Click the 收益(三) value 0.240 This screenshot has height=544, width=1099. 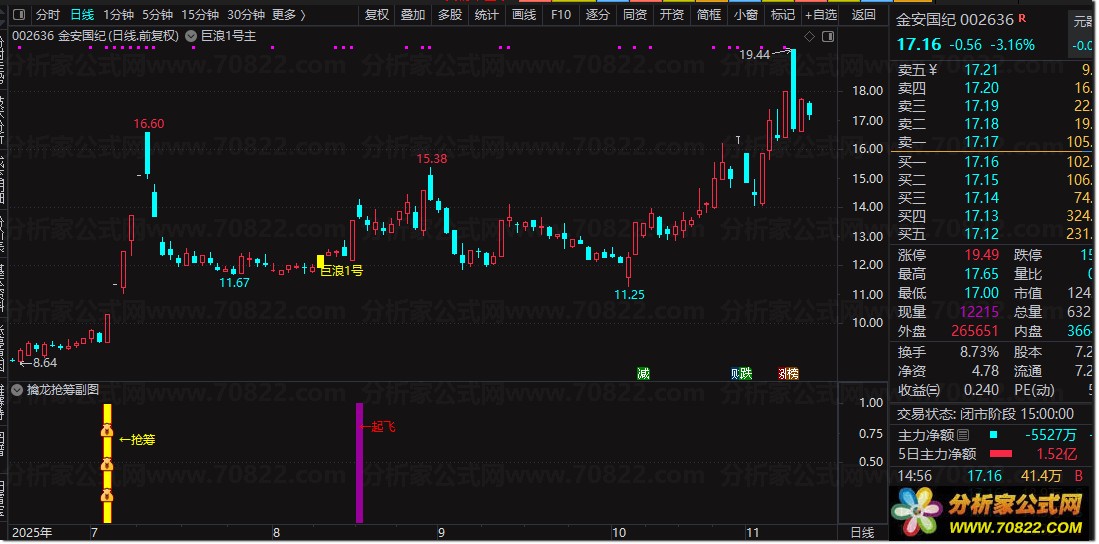point(981,390)
